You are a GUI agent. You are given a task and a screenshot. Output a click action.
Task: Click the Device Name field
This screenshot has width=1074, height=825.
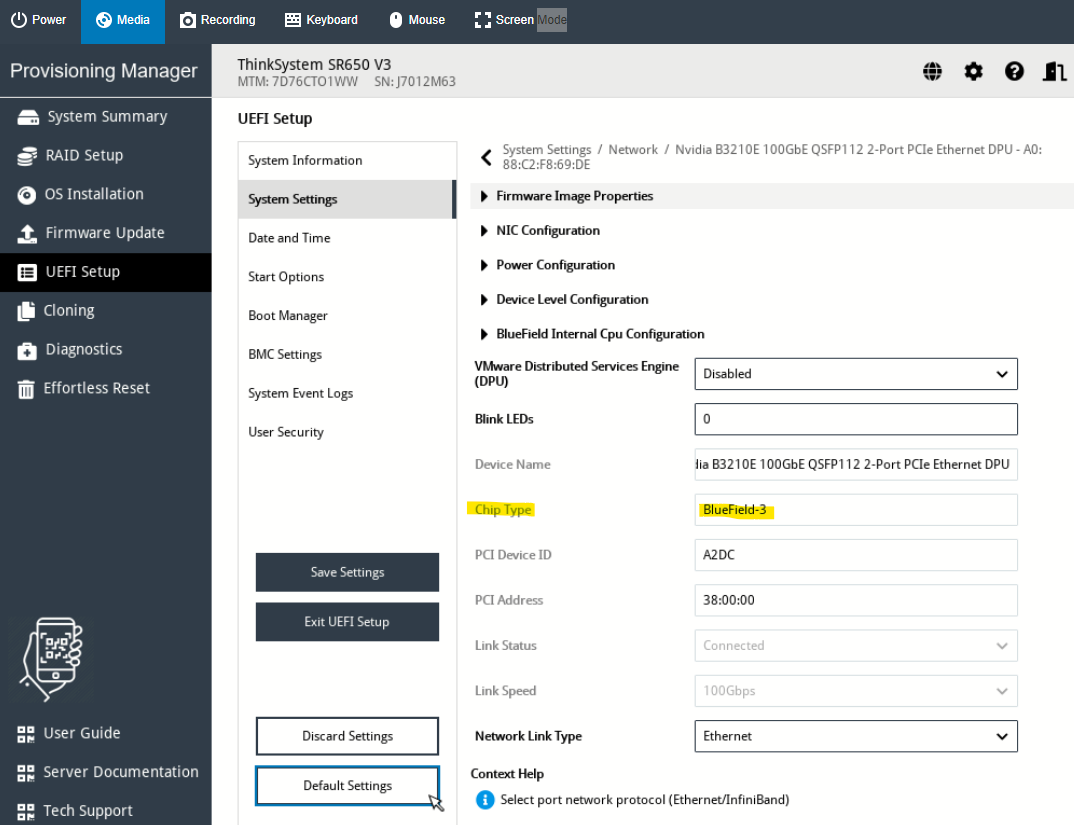click(x=856, y=465)
